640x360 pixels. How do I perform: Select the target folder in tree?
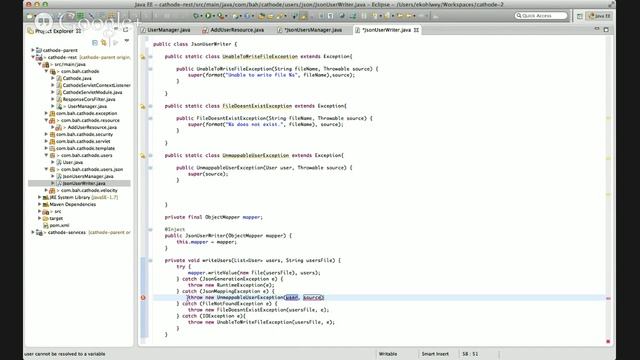56,218
